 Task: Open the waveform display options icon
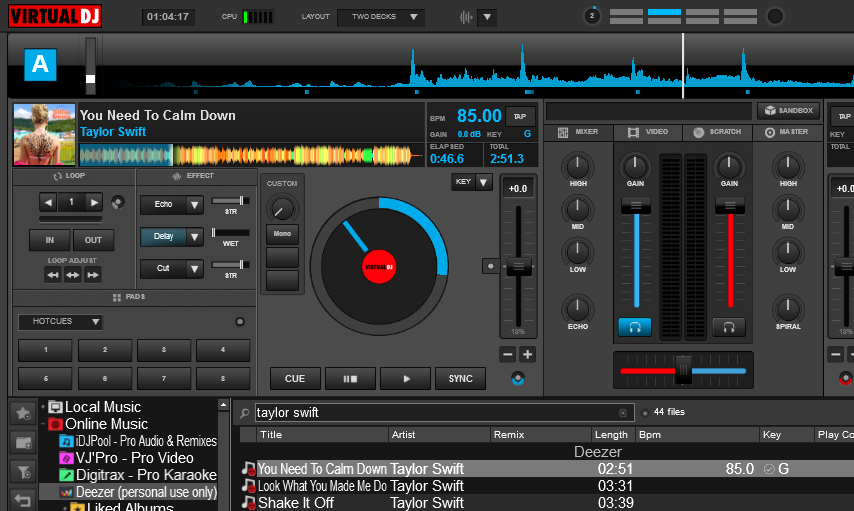pos(466,17)
